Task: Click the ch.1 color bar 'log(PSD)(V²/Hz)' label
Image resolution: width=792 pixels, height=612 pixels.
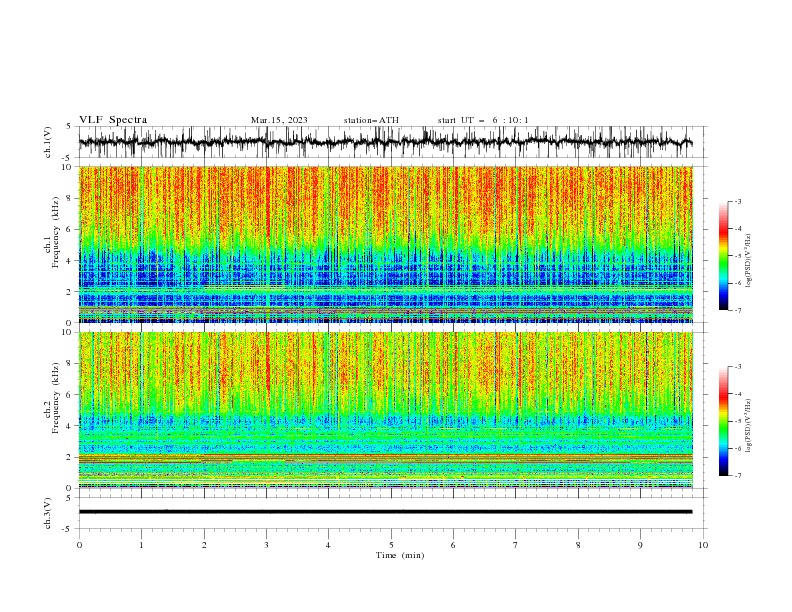Action: pyautogui.click(x=749, y=261)
